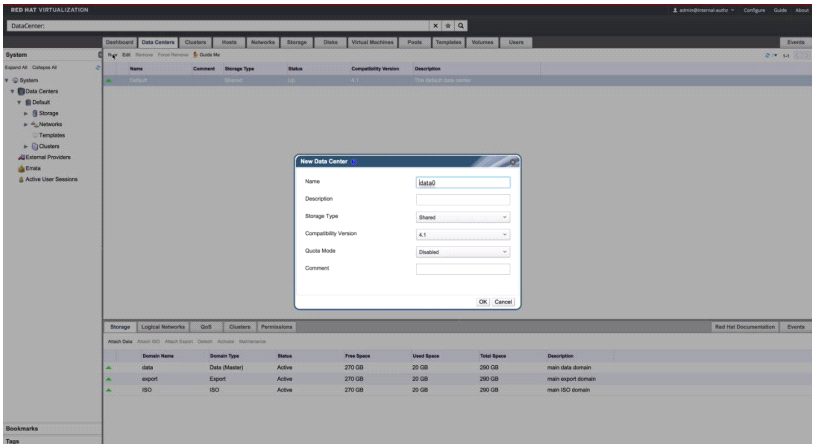Open the Quota Mode dropdown

click(x=463, y=252)
